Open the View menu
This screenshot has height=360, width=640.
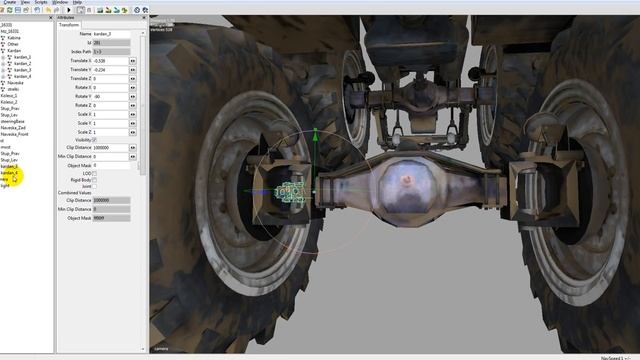(25, 2)
